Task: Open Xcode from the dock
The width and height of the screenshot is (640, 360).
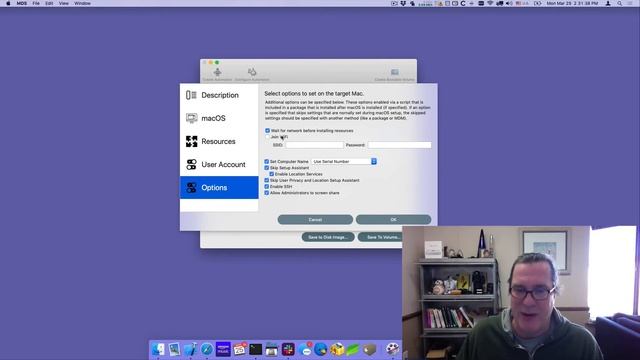Action: (190, 349)
